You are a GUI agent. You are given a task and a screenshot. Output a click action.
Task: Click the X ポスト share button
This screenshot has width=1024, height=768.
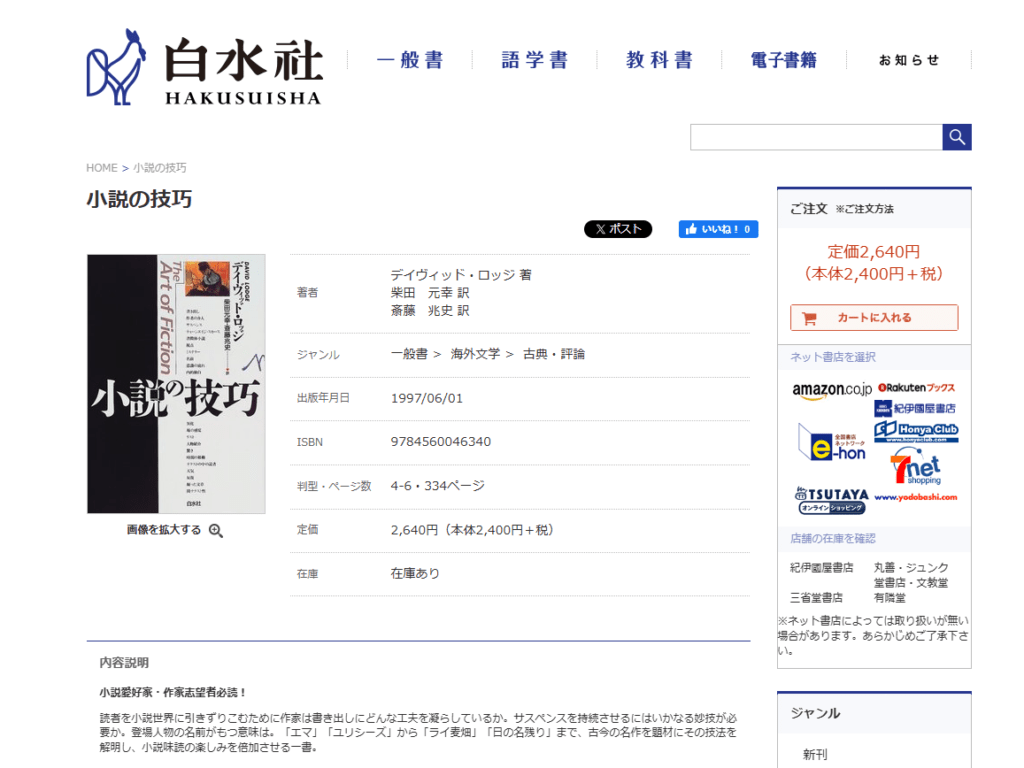[618, 229]
